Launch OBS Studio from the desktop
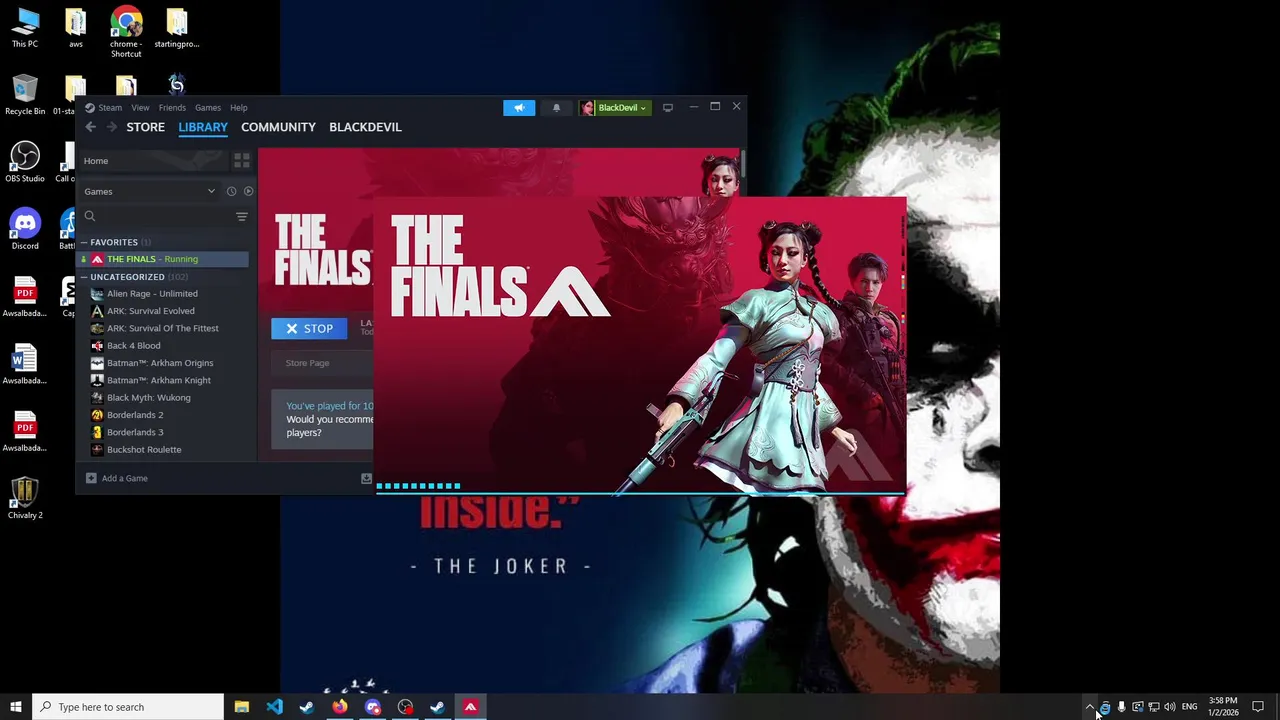This screenshot has height=720, width=1280. click(25, 162)
